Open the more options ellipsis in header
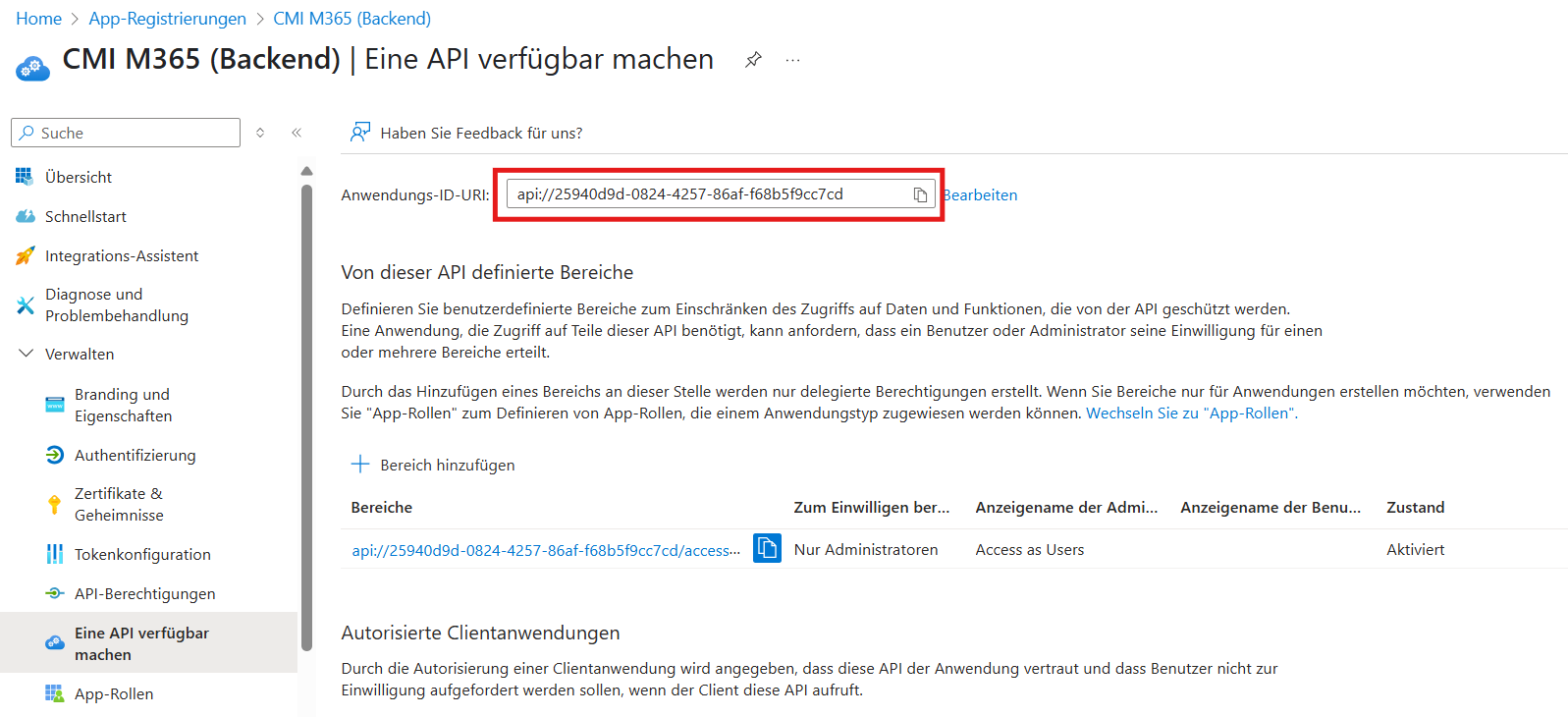Screen dimensions: 1568x717 tap(792, 60)
